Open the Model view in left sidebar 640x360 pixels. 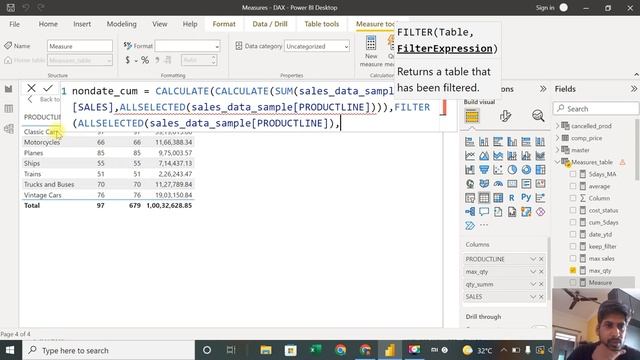pos(9,129)
